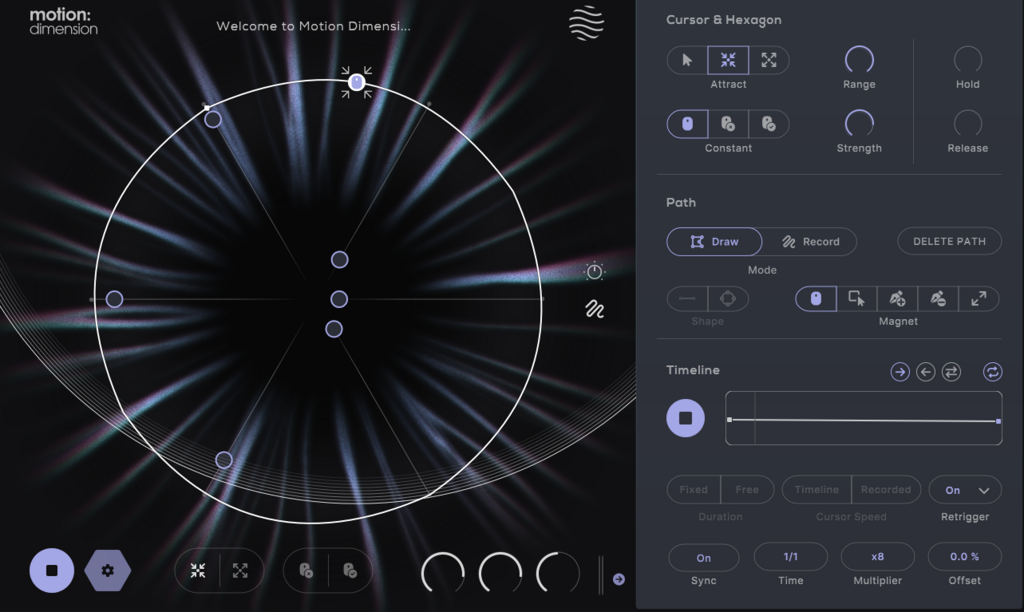
Task: Click the Offset 0.0 % value field
Action: (965, 557)
